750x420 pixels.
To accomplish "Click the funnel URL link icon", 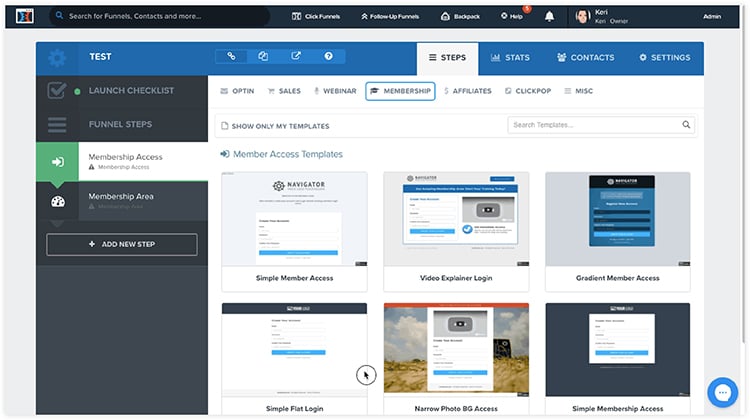I will click(x=231, y=57).
